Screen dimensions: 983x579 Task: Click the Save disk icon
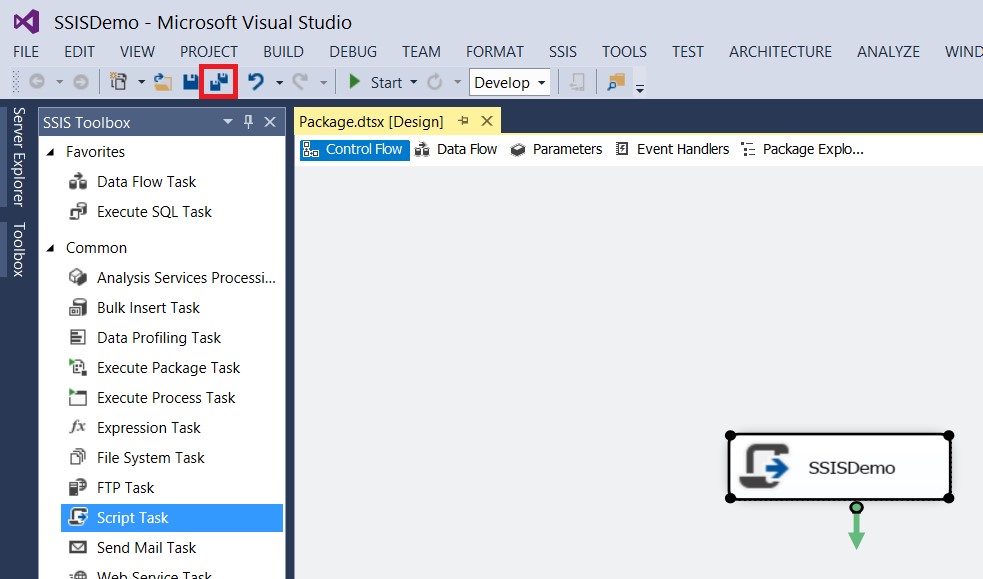(191, 82)
